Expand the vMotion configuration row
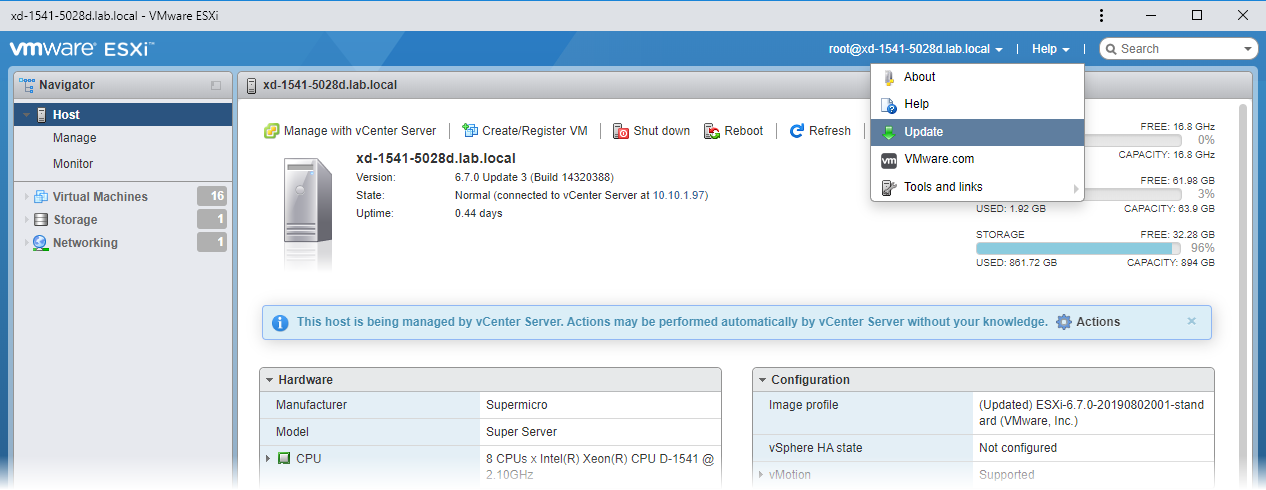The height and width of the screenshot is (490, 1266). [761, 475]
